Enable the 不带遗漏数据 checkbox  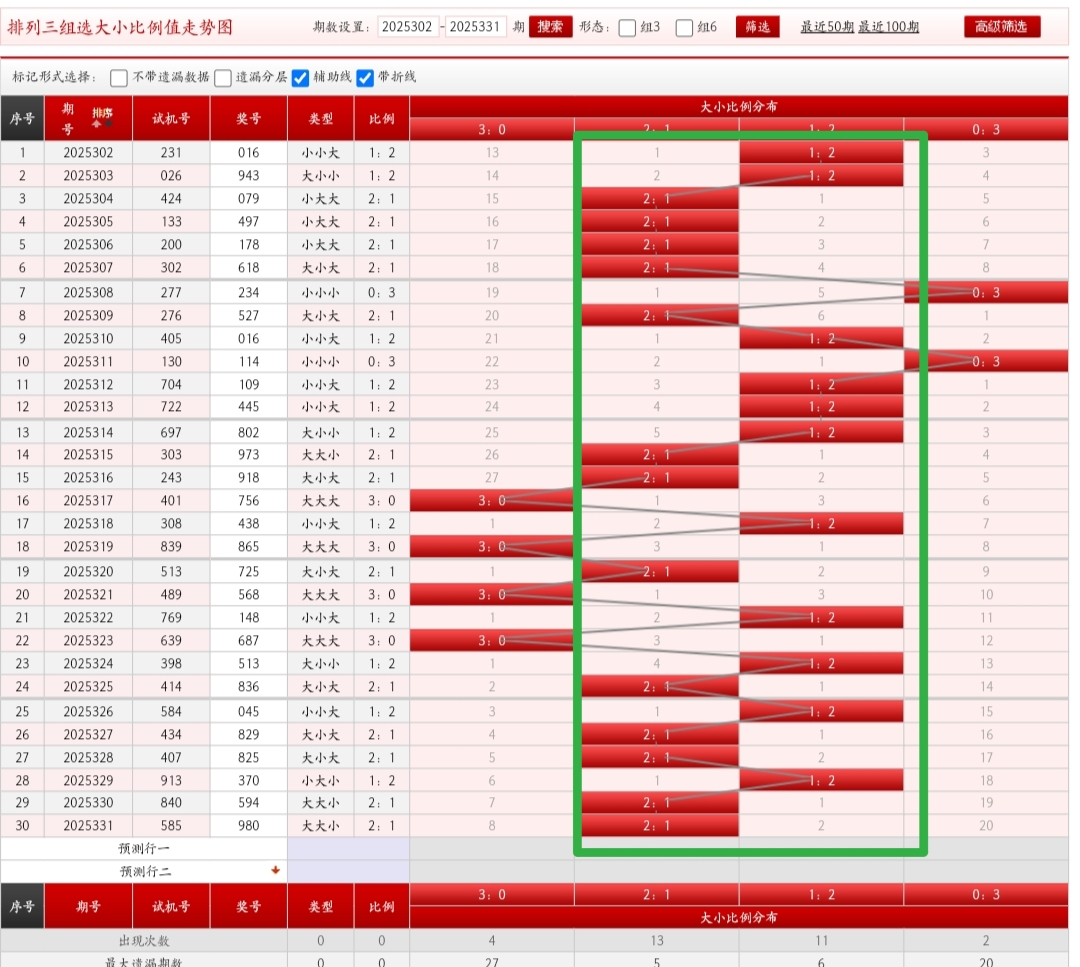[119, 78]
